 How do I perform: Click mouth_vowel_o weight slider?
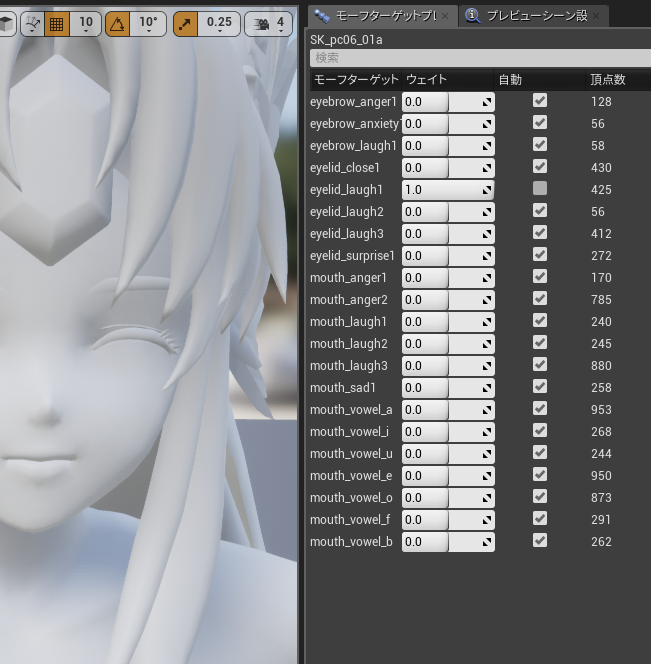(448, 498)
